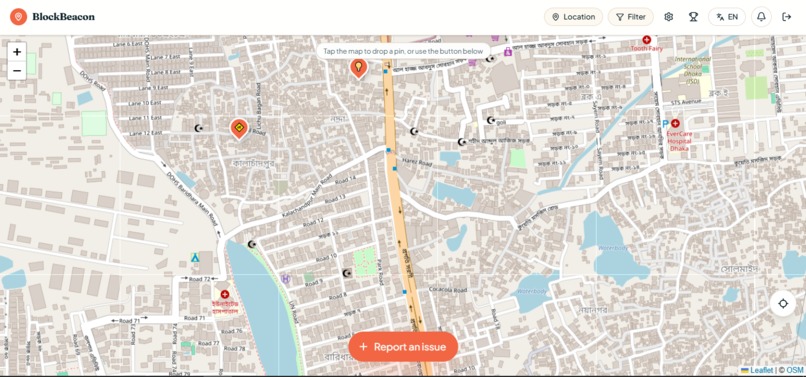806x377 pixels.
Task: Select the lightbulb issue pin
Action: click(358, 68)
